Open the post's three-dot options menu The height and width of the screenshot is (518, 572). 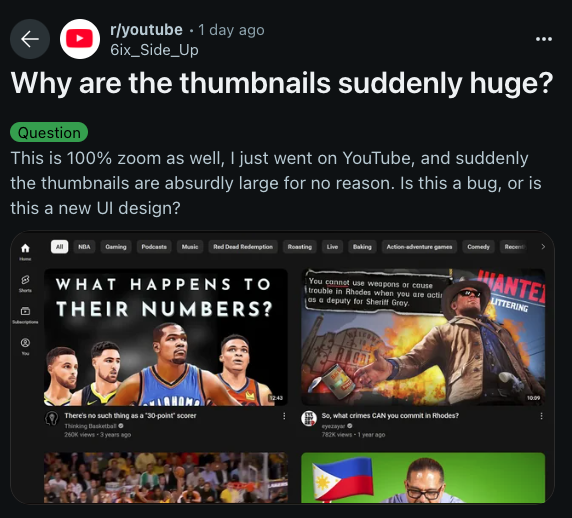[544, 39]
